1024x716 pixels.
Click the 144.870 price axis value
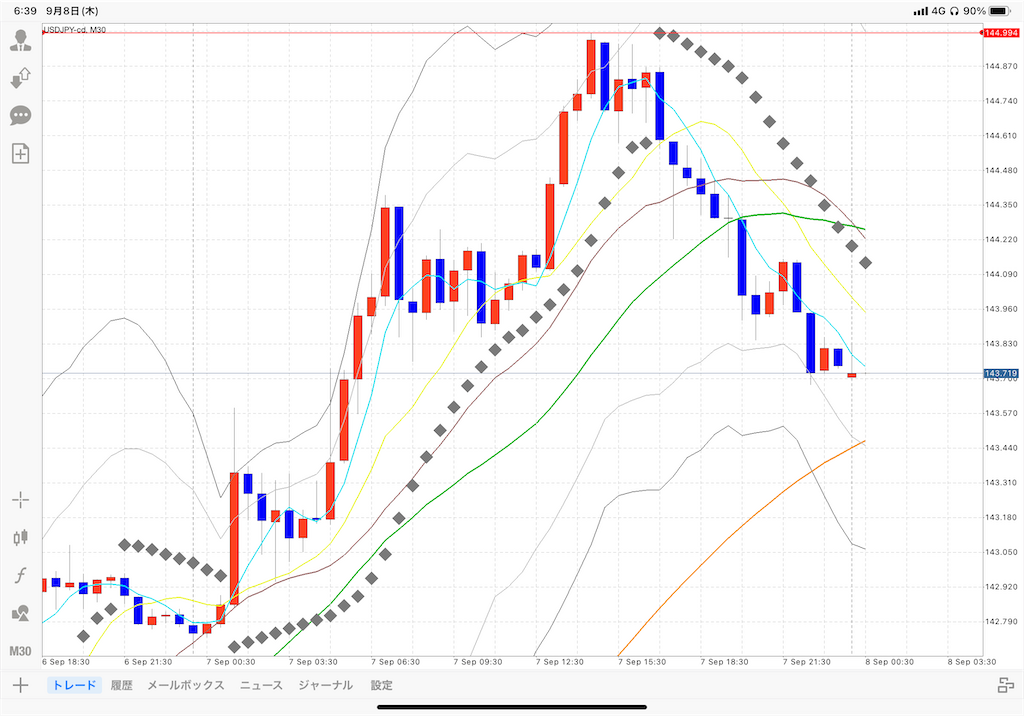(x=1001, y=67)
